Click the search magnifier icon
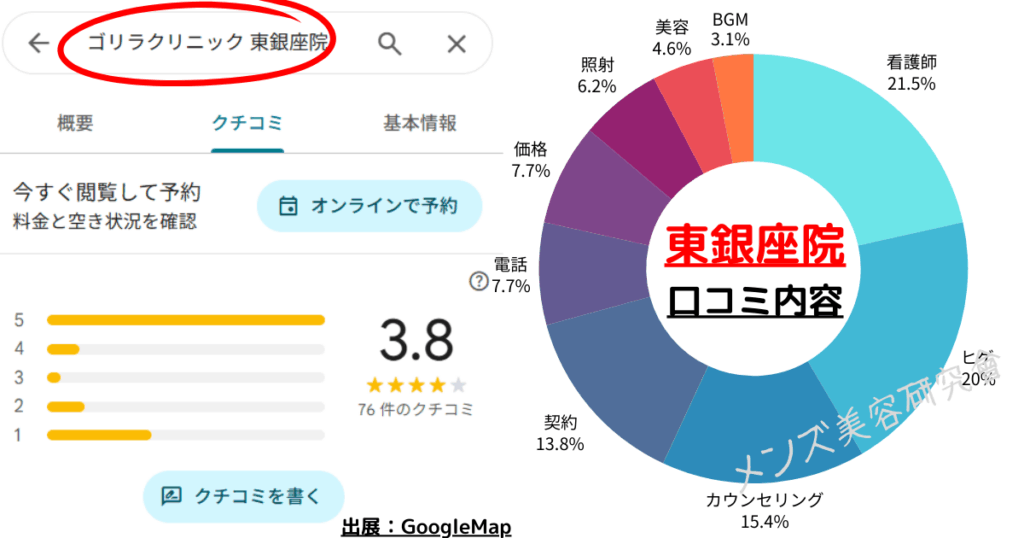The width and height of the screenshot is (1024, 538). (x=389, y=43)
